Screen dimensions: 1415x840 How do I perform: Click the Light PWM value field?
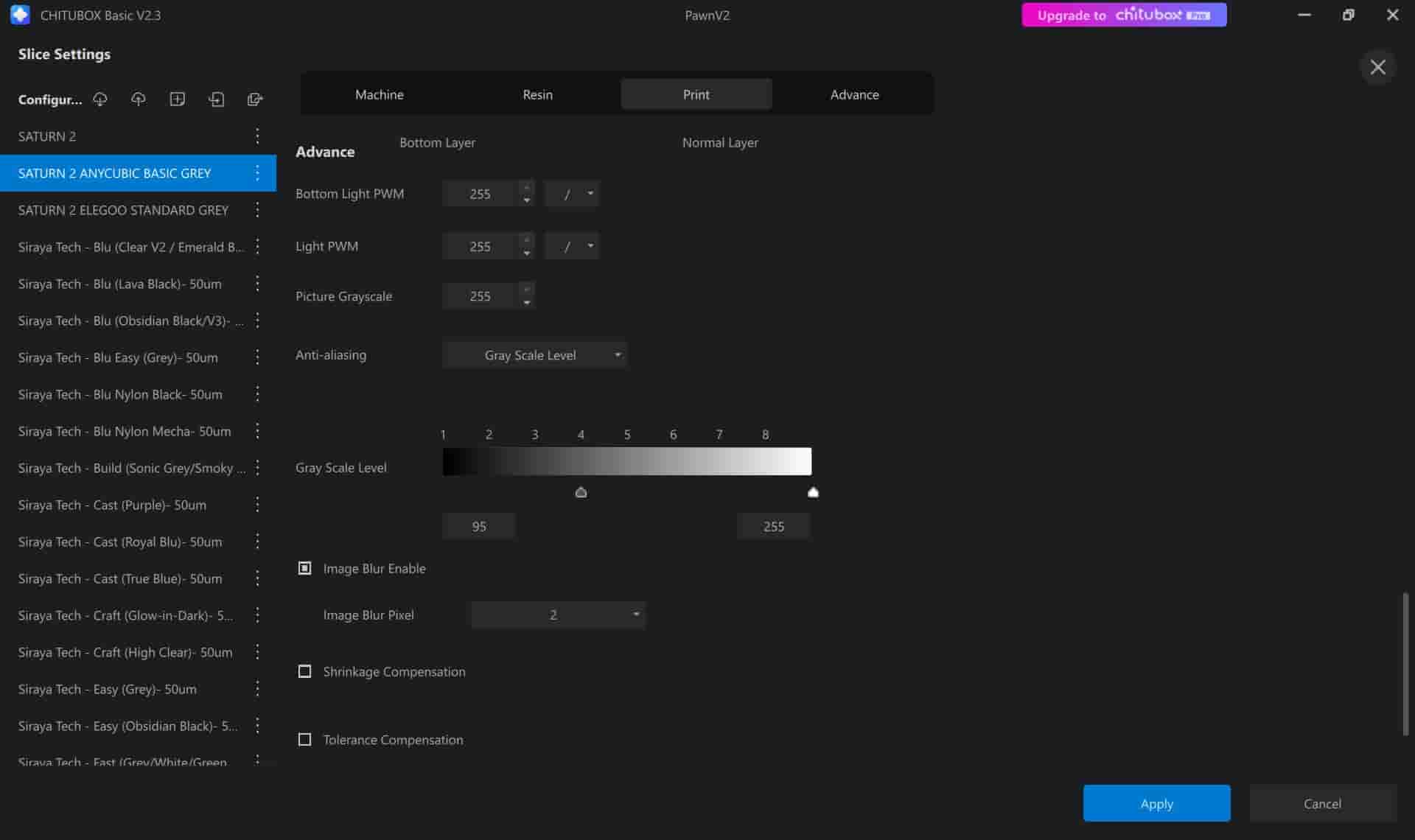coord(481,246)
